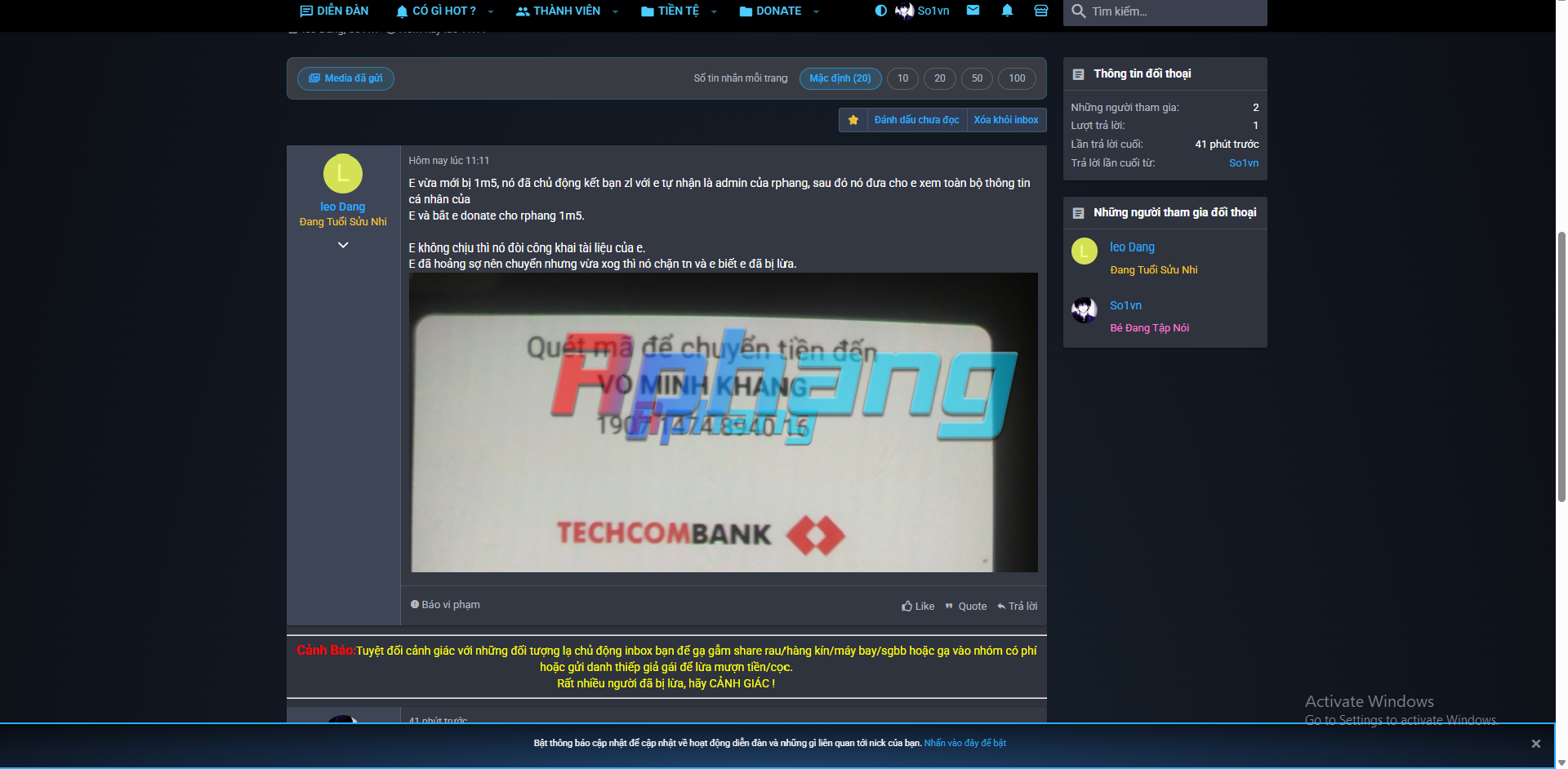This screenshot has height=769, width=1568.
Task: Quote leo Dang's message
Action: click(x=965, y=606)
